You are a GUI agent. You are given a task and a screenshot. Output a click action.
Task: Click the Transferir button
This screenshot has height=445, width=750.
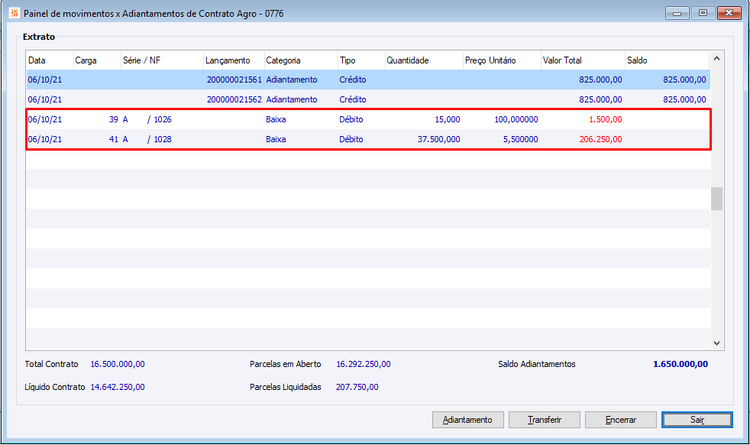click(544, 420)
